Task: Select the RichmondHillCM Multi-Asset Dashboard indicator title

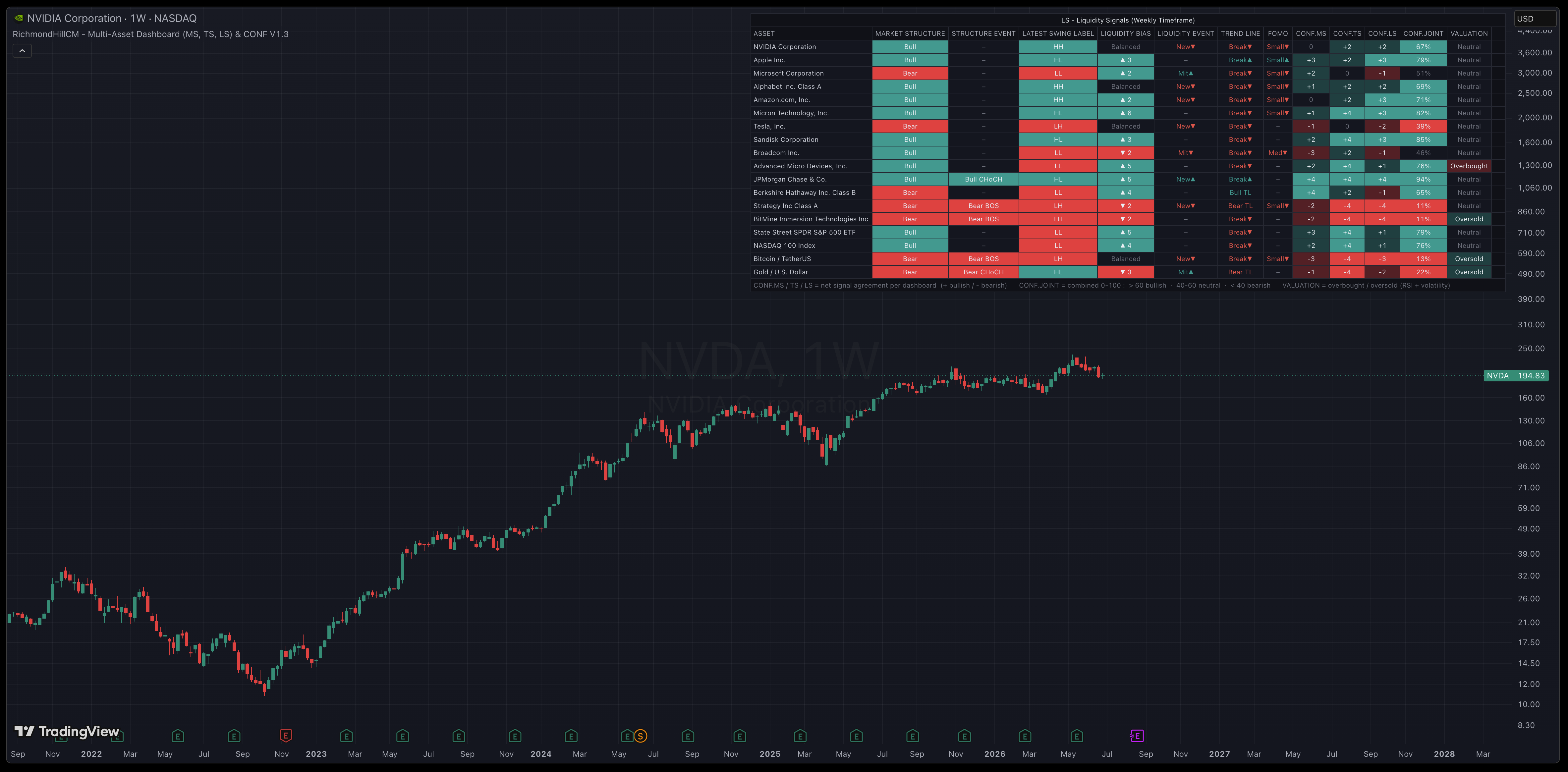Action: tap(150, 34)
